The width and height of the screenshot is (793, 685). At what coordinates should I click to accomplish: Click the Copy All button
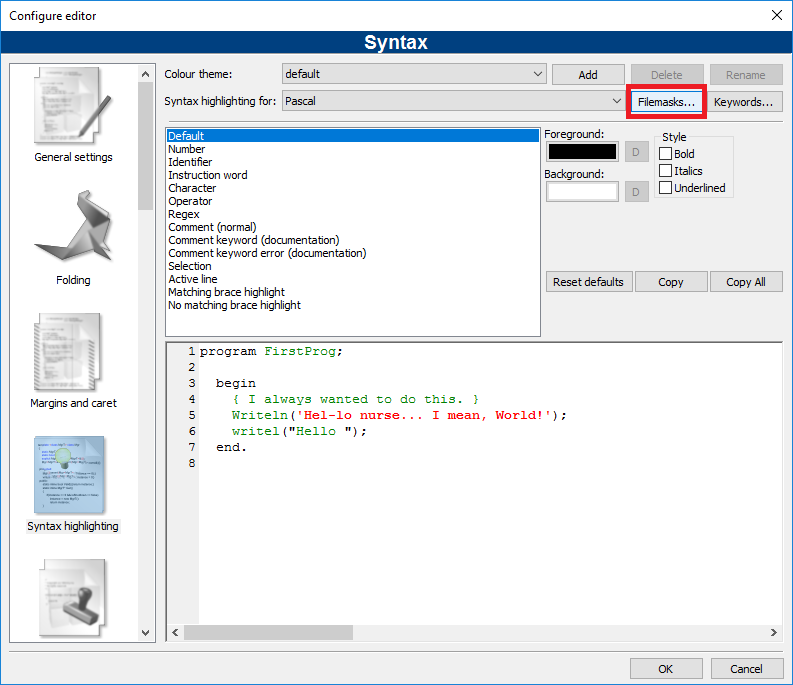(x=746, y=282)
